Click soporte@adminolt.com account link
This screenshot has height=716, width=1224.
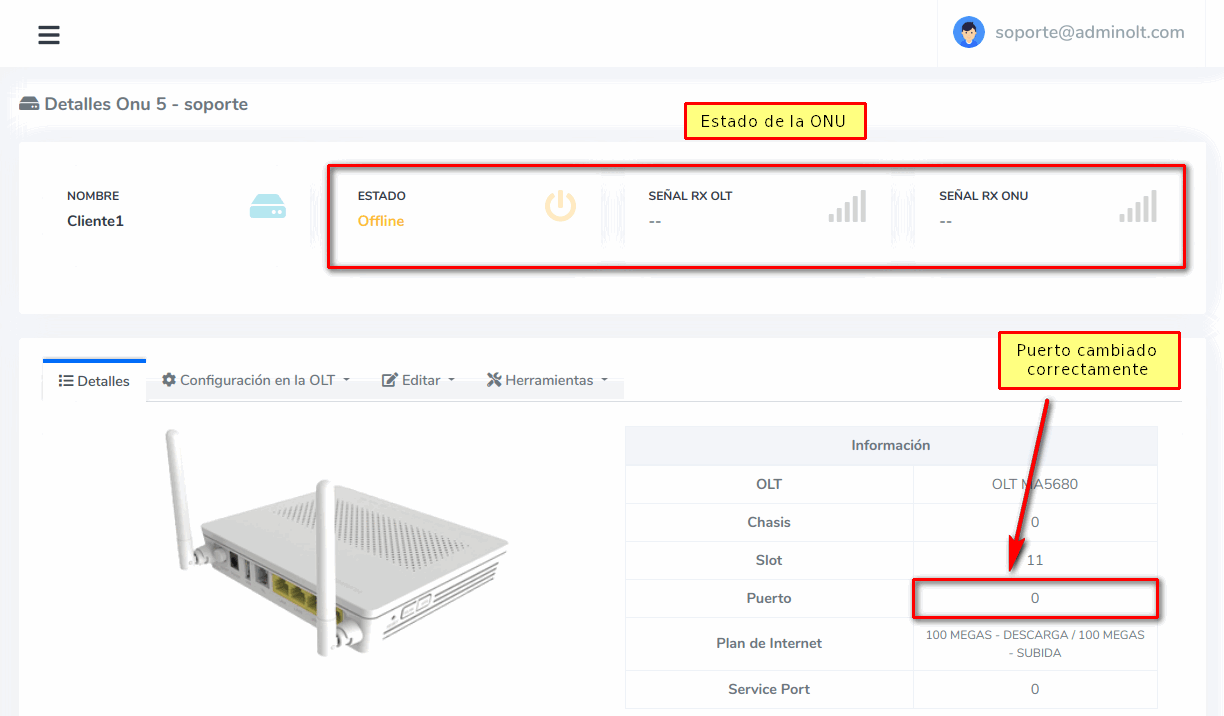click(1089, 32)
